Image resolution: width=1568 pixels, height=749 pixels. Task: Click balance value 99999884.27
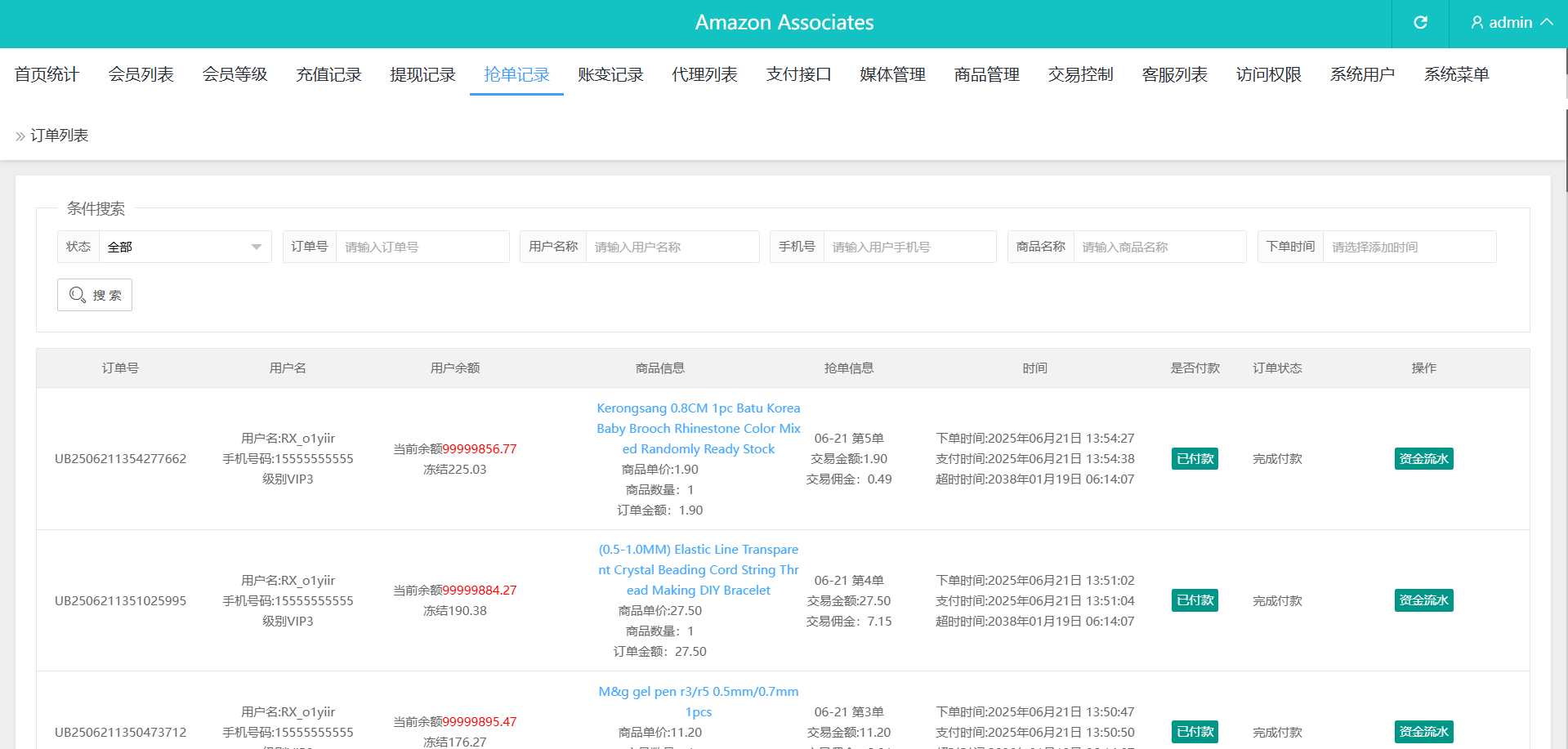tap(480, 591)
